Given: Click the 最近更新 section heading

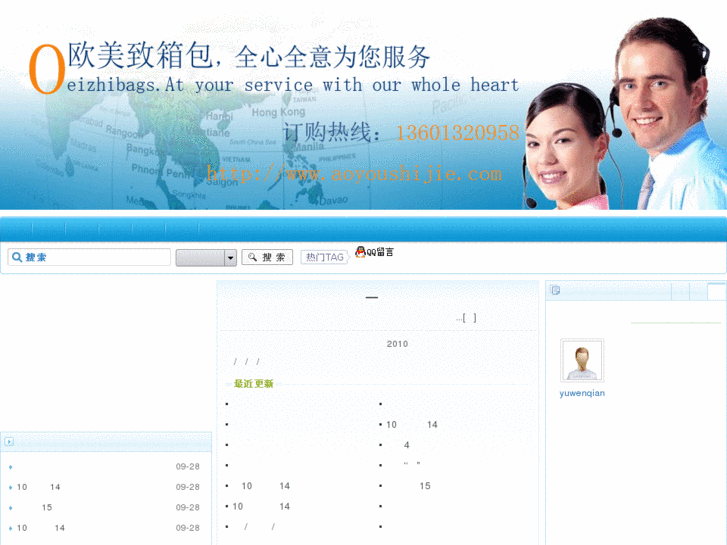Looking at the screenshot, I should coord(254,384).
